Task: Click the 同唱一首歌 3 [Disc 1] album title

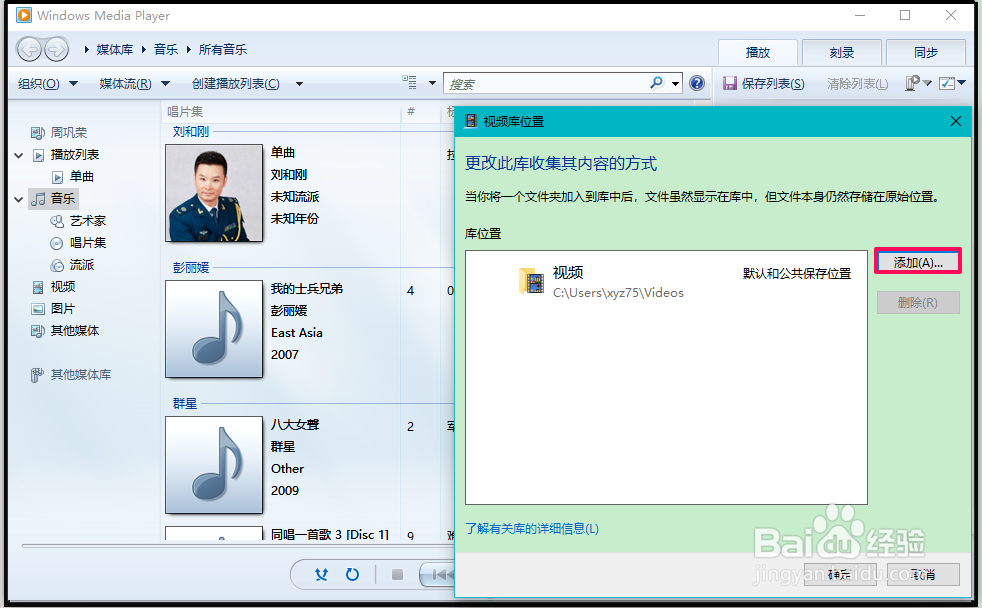Action: pyautogui.click(x=329, y=534)
